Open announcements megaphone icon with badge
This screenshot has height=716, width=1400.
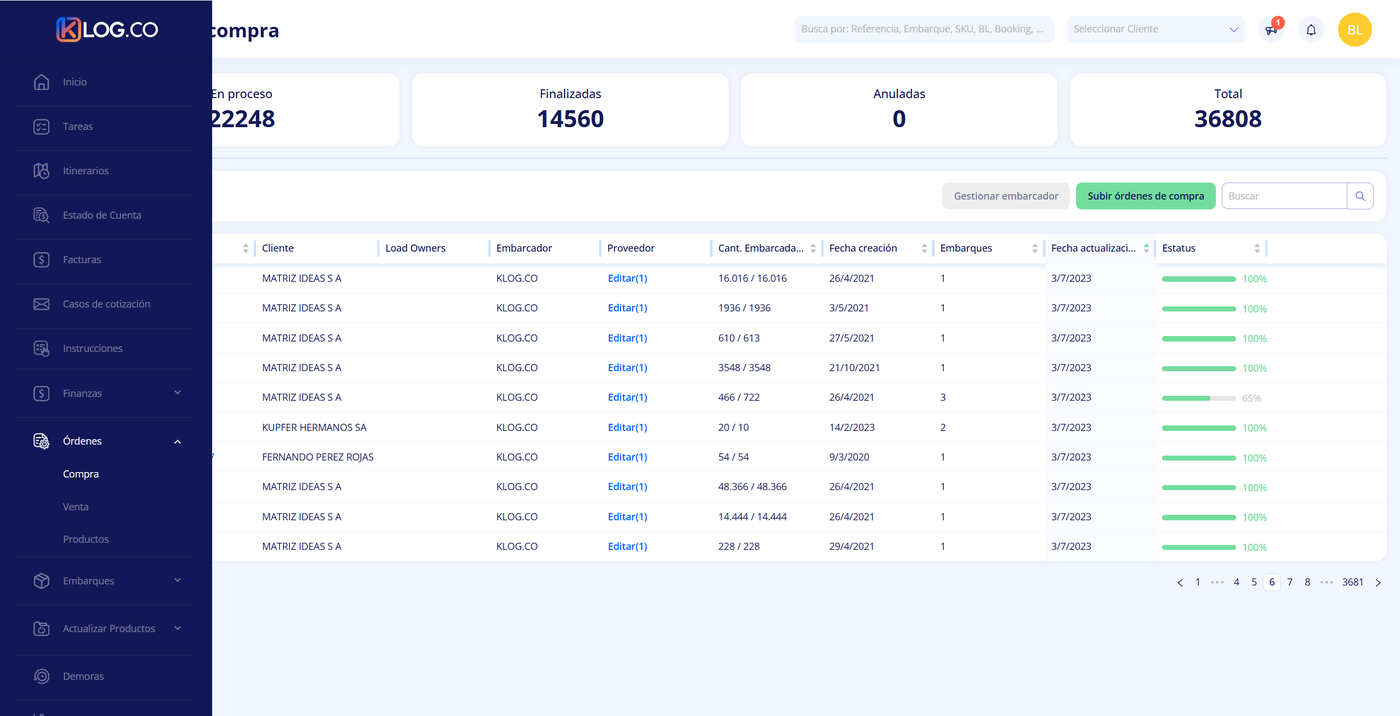[x=1271, y=29]
